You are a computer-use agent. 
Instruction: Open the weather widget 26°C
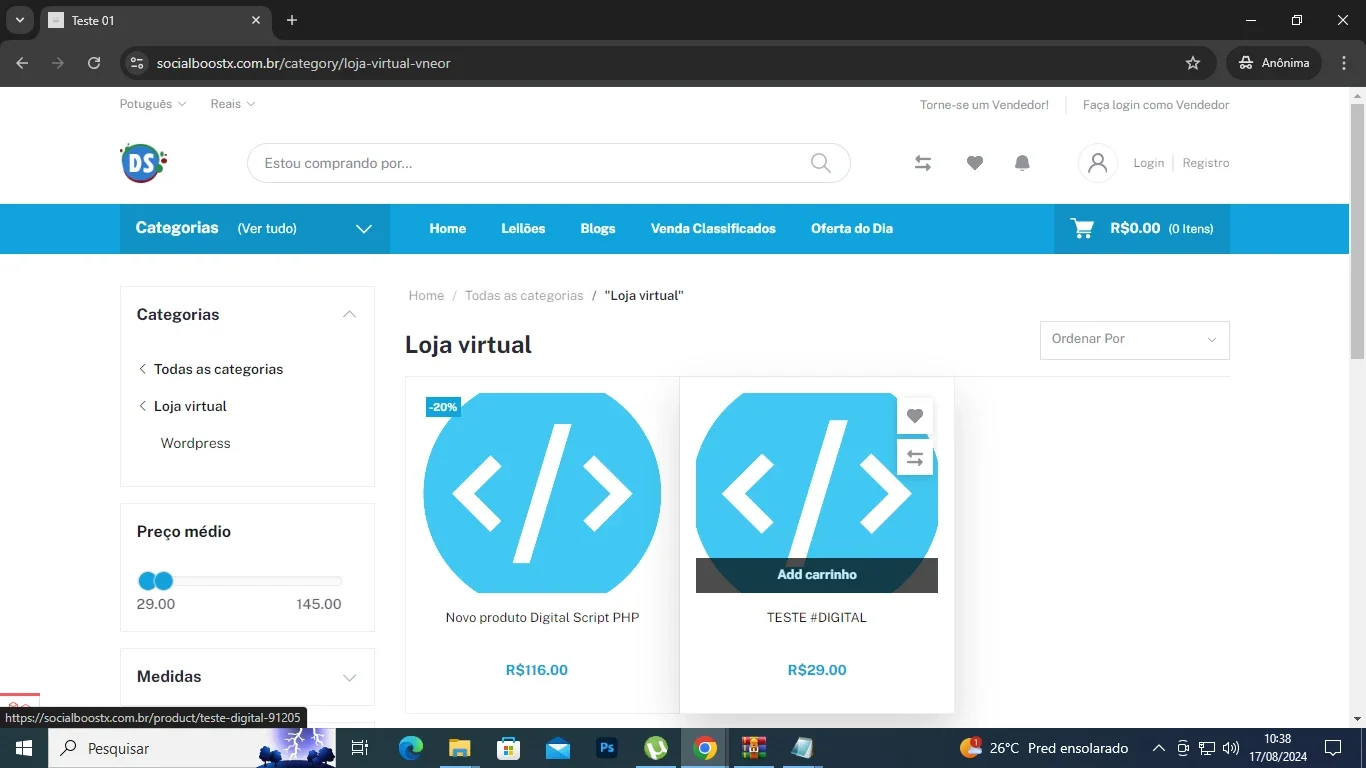point(1043,748)
